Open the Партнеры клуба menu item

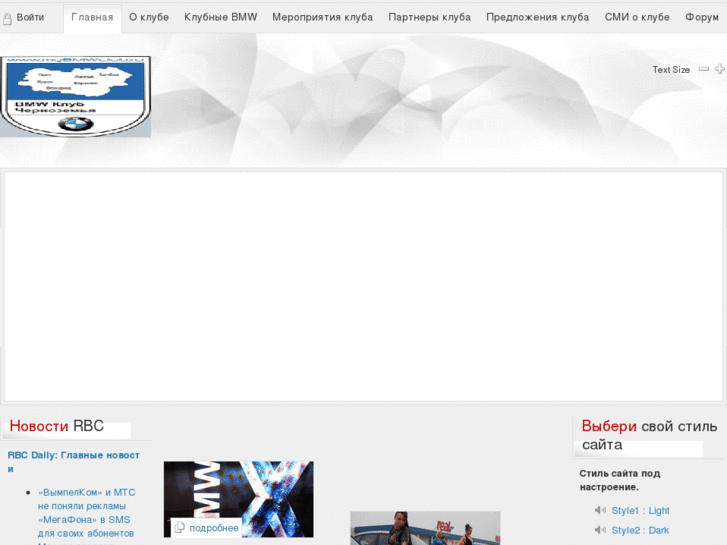[429, 17]
